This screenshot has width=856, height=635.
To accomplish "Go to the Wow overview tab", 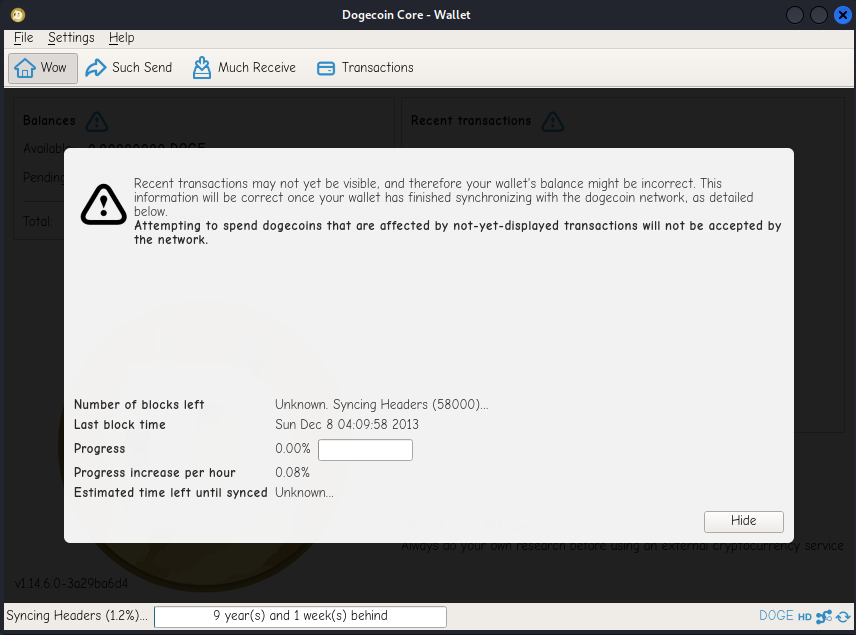I will (43, 68).
